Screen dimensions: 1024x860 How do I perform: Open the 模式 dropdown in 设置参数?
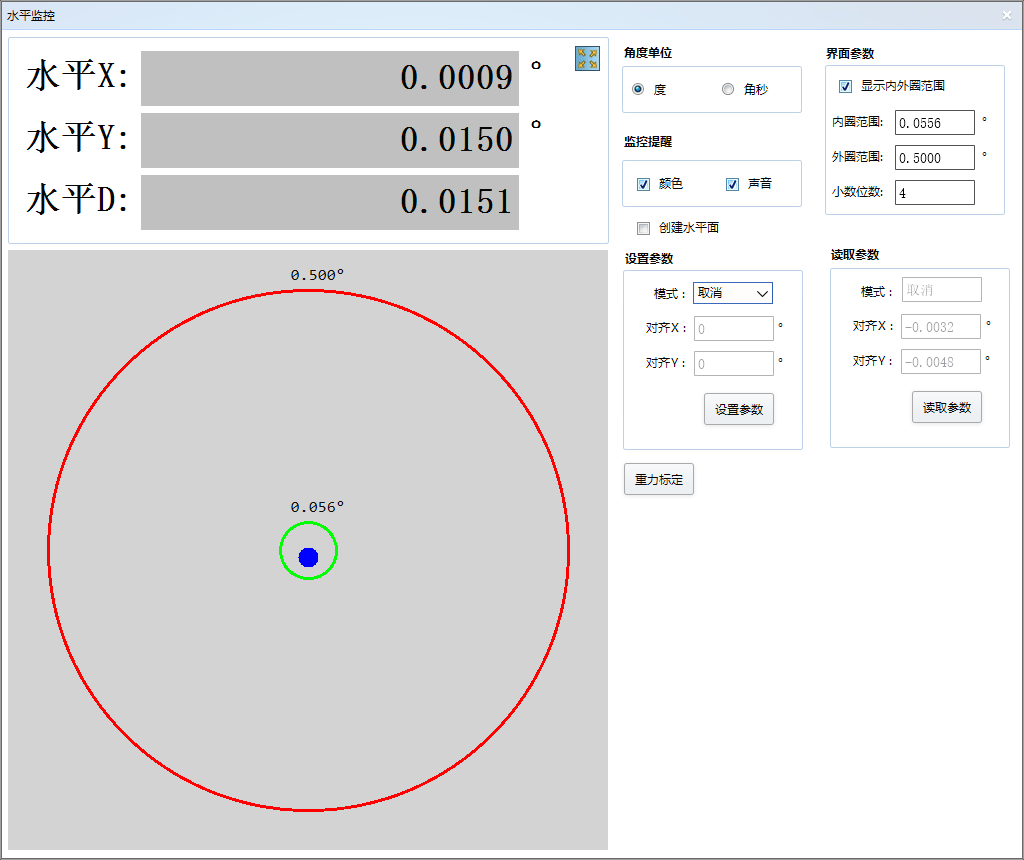(x=733, y=293)
